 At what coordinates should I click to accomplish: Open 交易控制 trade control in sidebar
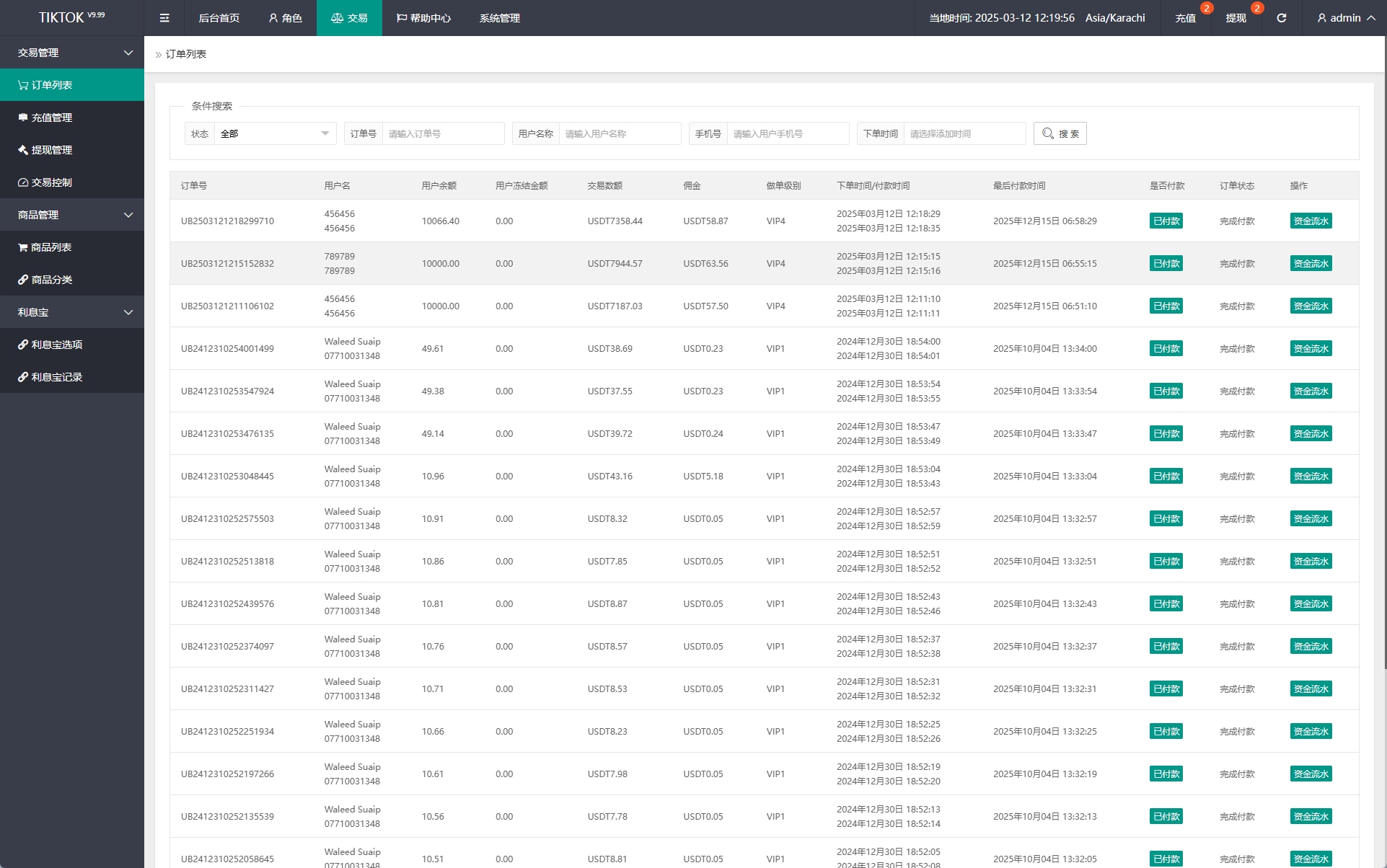click(52, 182)
